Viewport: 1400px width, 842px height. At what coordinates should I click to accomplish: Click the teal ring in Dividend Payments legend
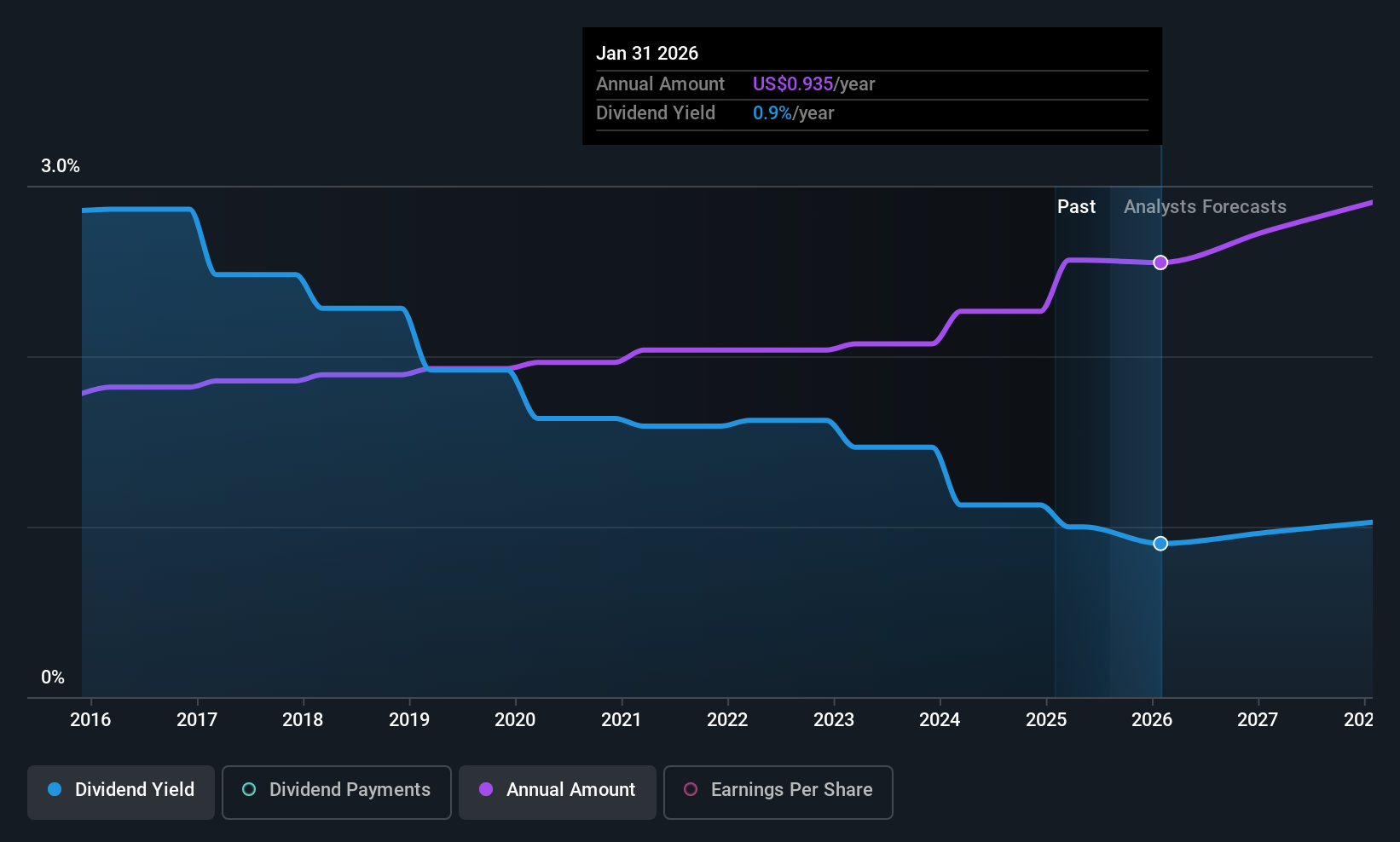(x=249, y=790)
